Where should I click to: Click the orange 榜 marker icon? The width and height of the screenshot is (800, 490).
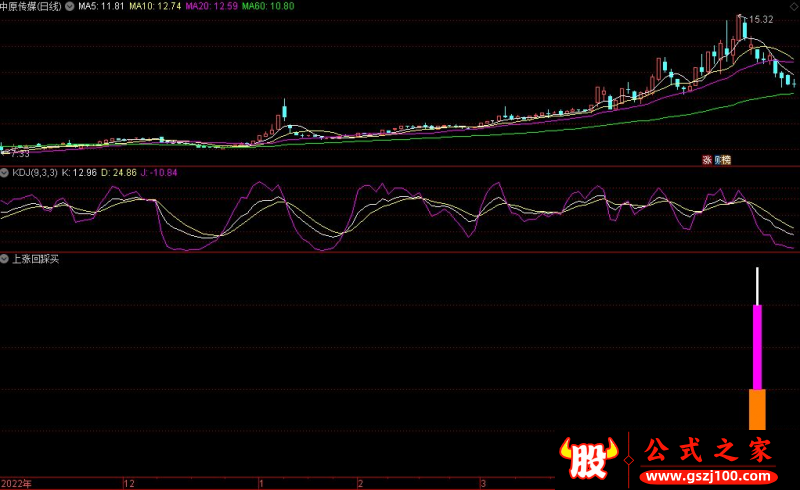pos(726,160)
